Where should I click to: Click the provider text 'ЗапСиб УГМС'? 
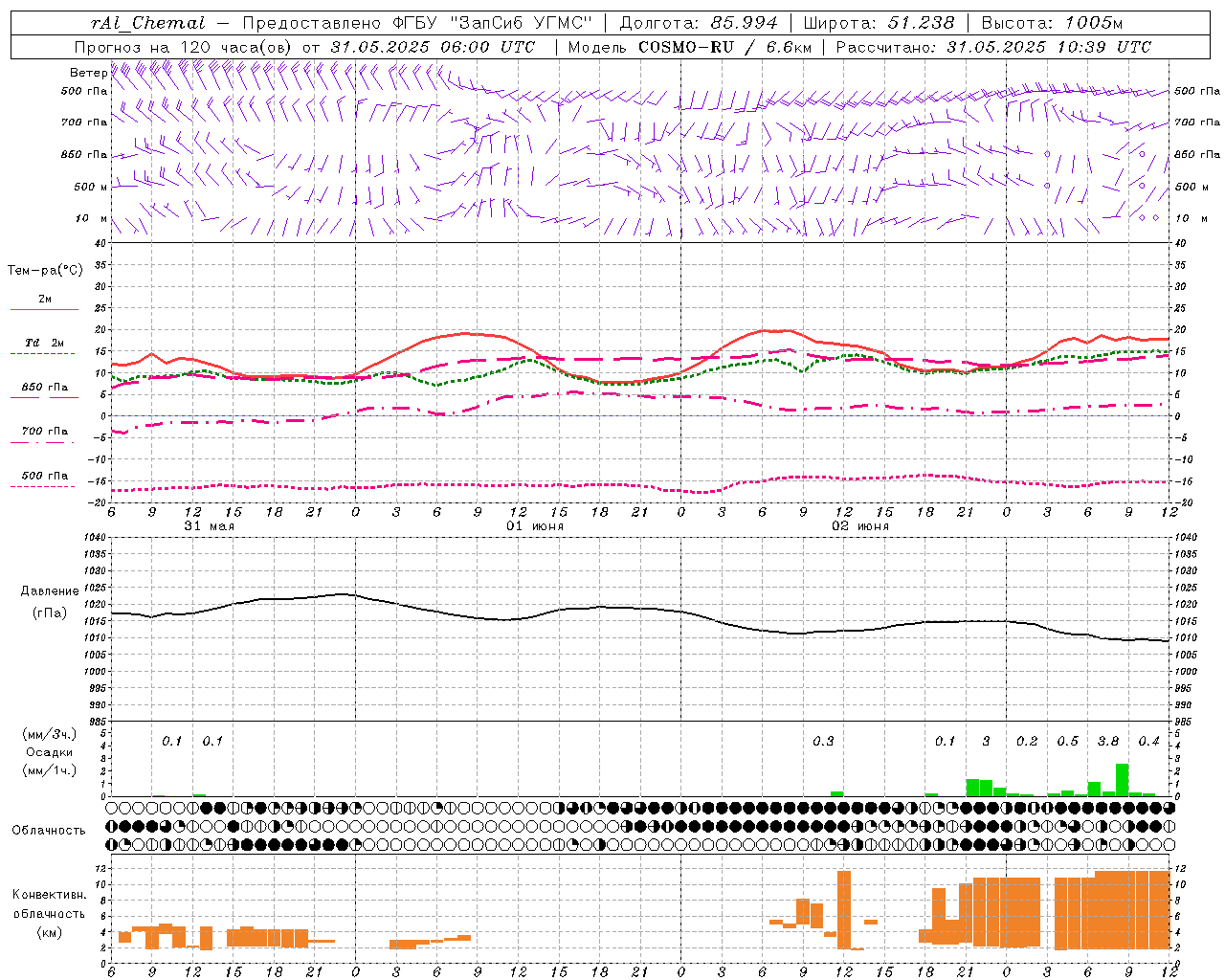522,23
